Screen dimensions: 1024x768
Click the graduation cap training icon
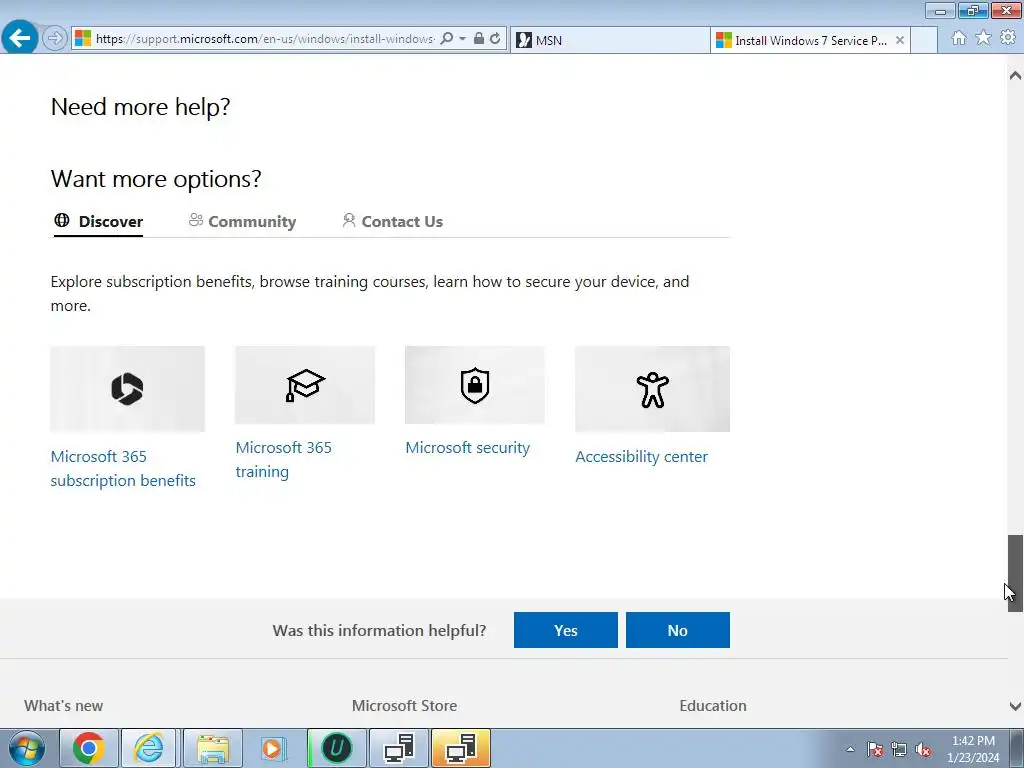[305, 385]
